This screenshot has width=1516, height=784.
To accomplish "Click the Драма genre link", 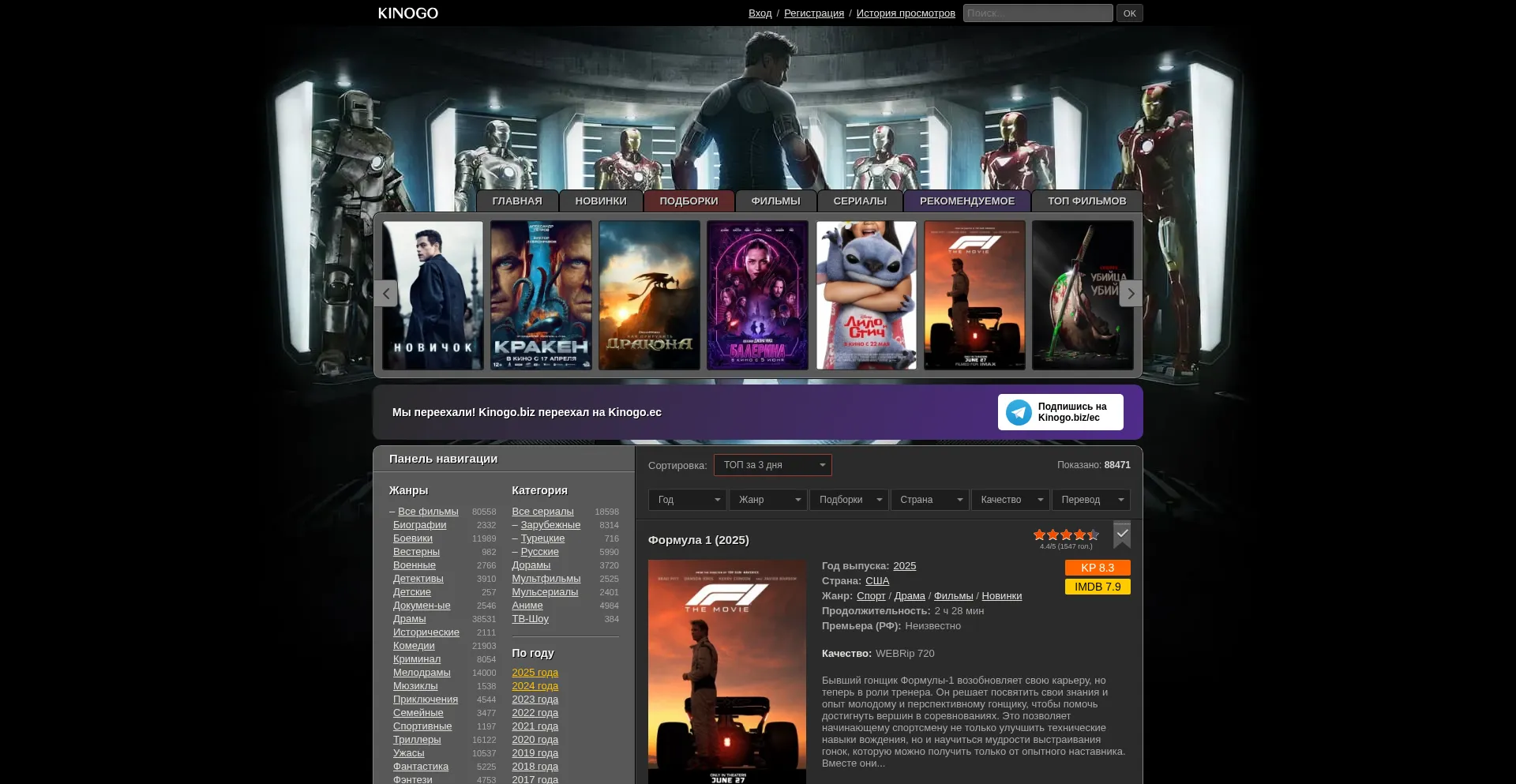I will (x=910, y=596).
